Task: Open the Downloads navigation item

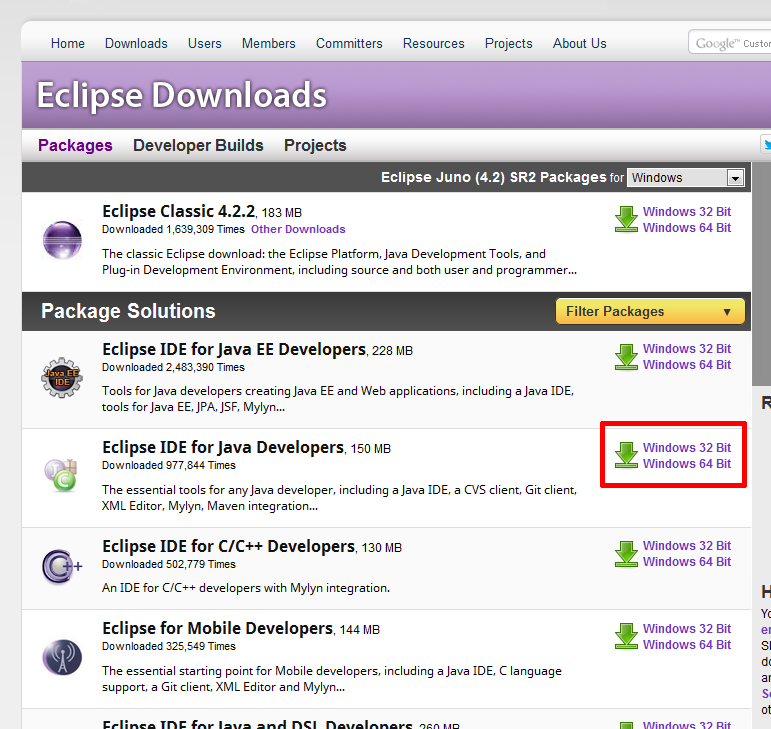Action: tap(136, 43)
